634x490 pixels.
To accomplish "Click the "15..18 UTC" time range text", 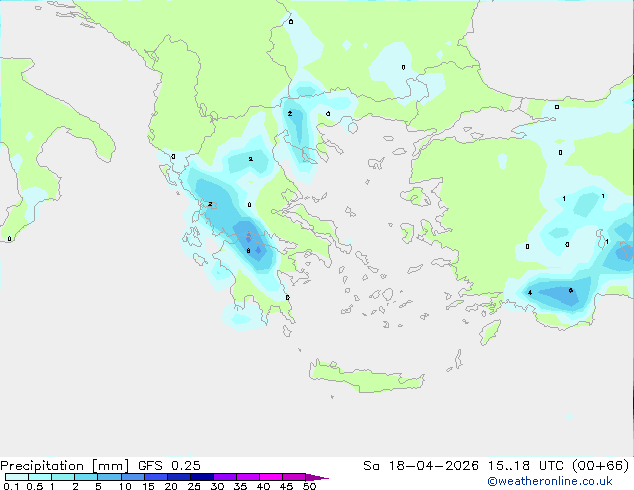I will [x=525, y=466].
